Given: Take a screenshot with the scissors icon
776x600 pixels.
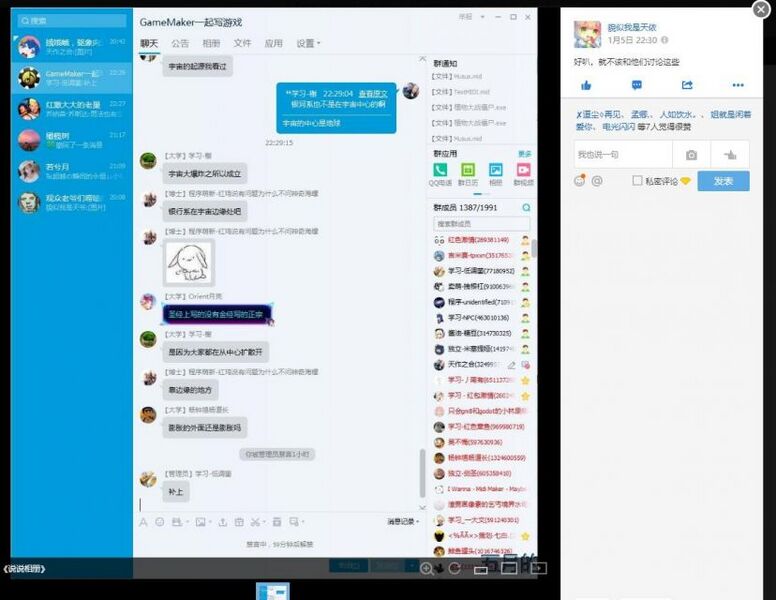Looking at the screenshot, I should click(x=255, y=522).
